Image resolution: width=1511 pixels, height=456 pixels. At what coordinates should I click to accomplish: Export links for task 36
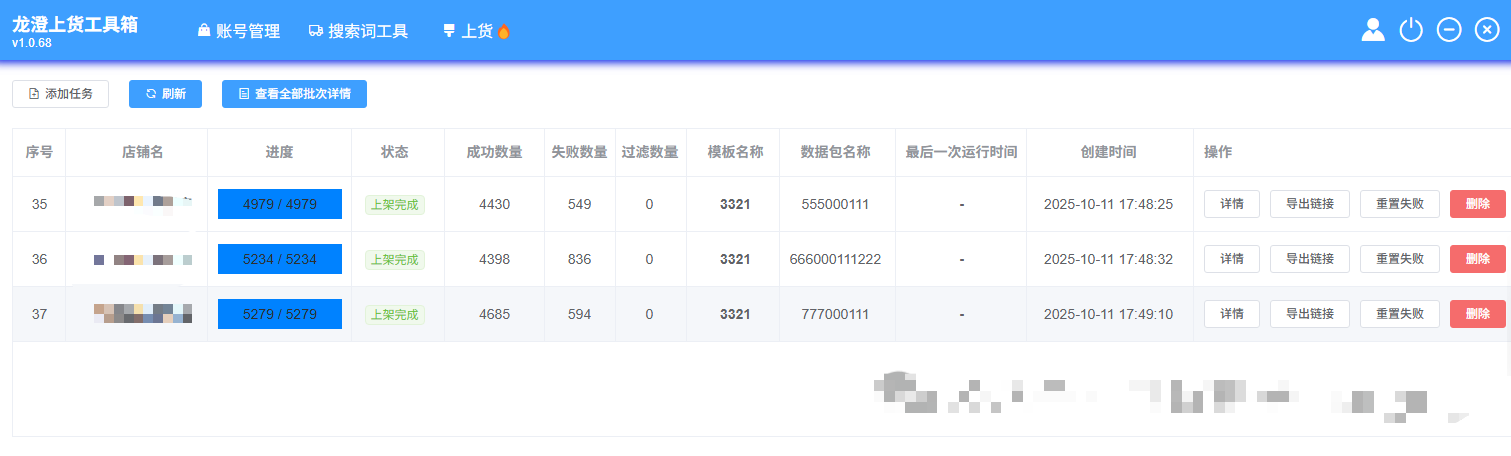tap(1310, 259)
